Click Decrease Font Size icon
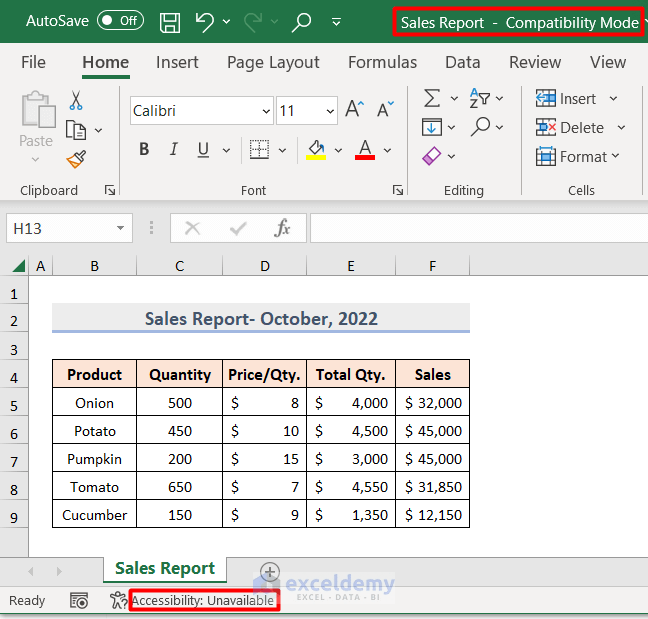Image resolution: width=648 pixels, height=619 pixels. click(385, 110)
